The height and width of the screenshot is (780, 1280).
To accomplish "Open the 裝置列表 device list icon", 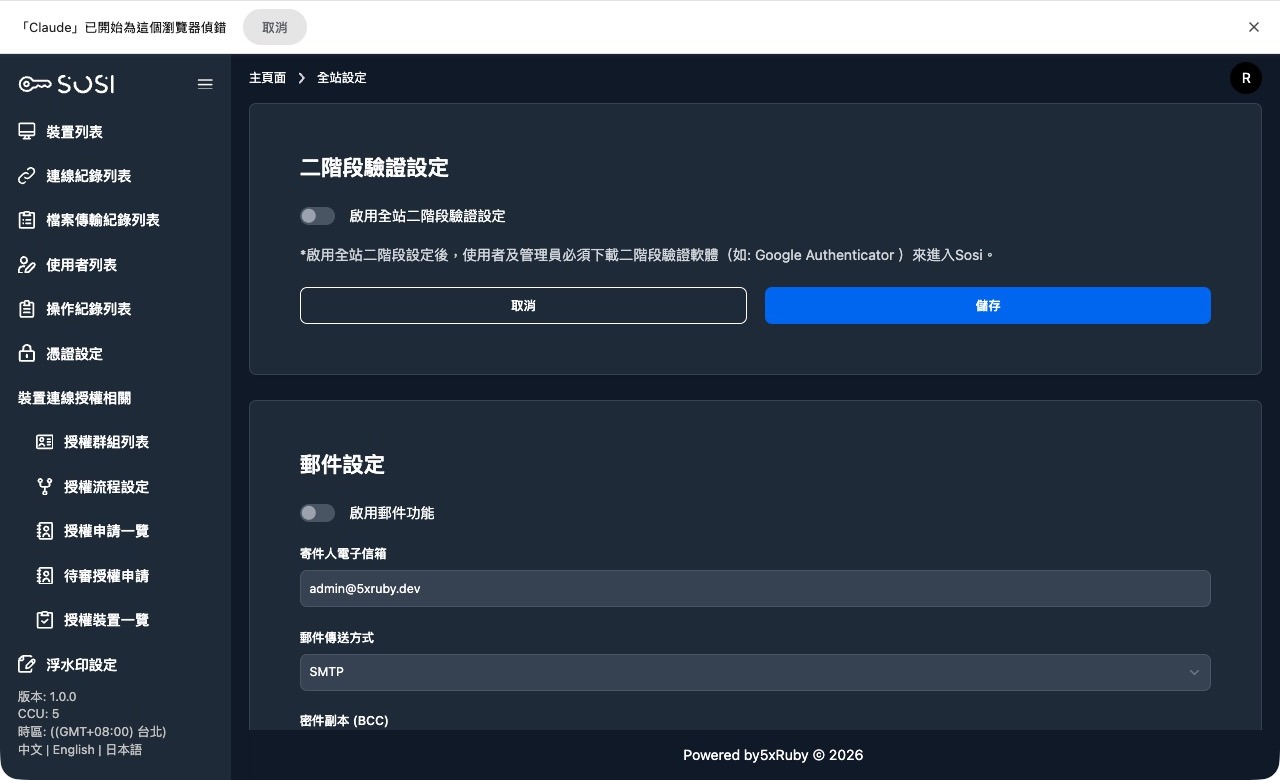I will 28,131.
